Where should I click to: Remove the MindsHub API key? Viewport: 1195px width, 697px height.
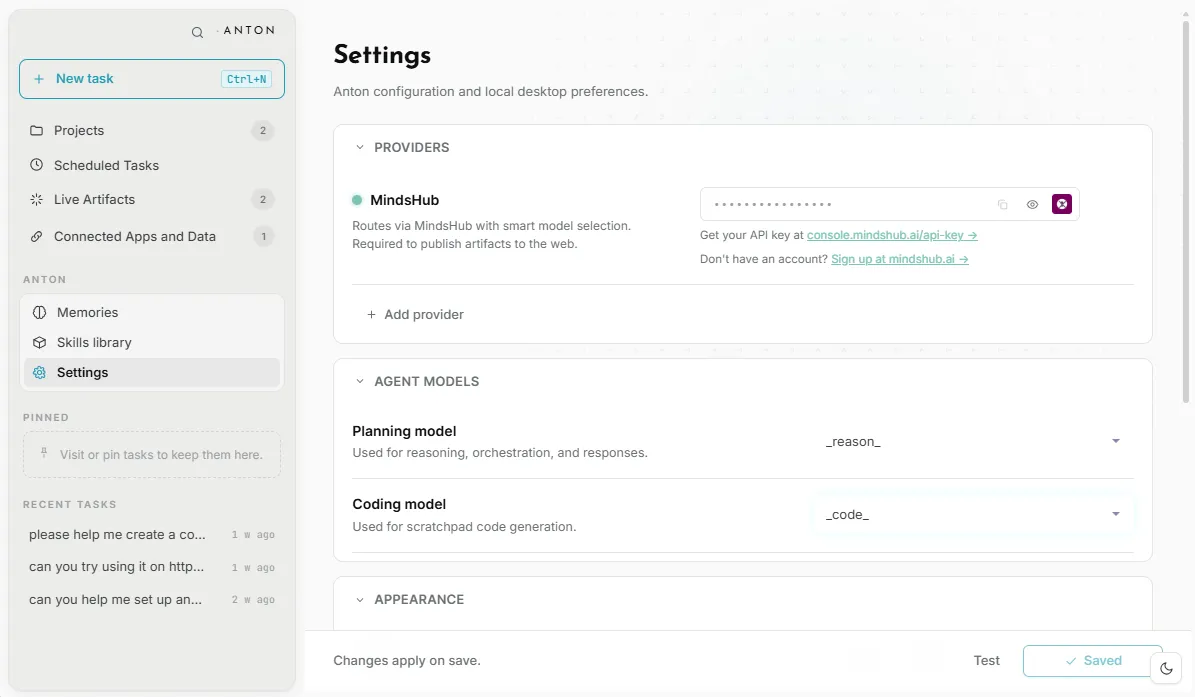pos(1062,204)
